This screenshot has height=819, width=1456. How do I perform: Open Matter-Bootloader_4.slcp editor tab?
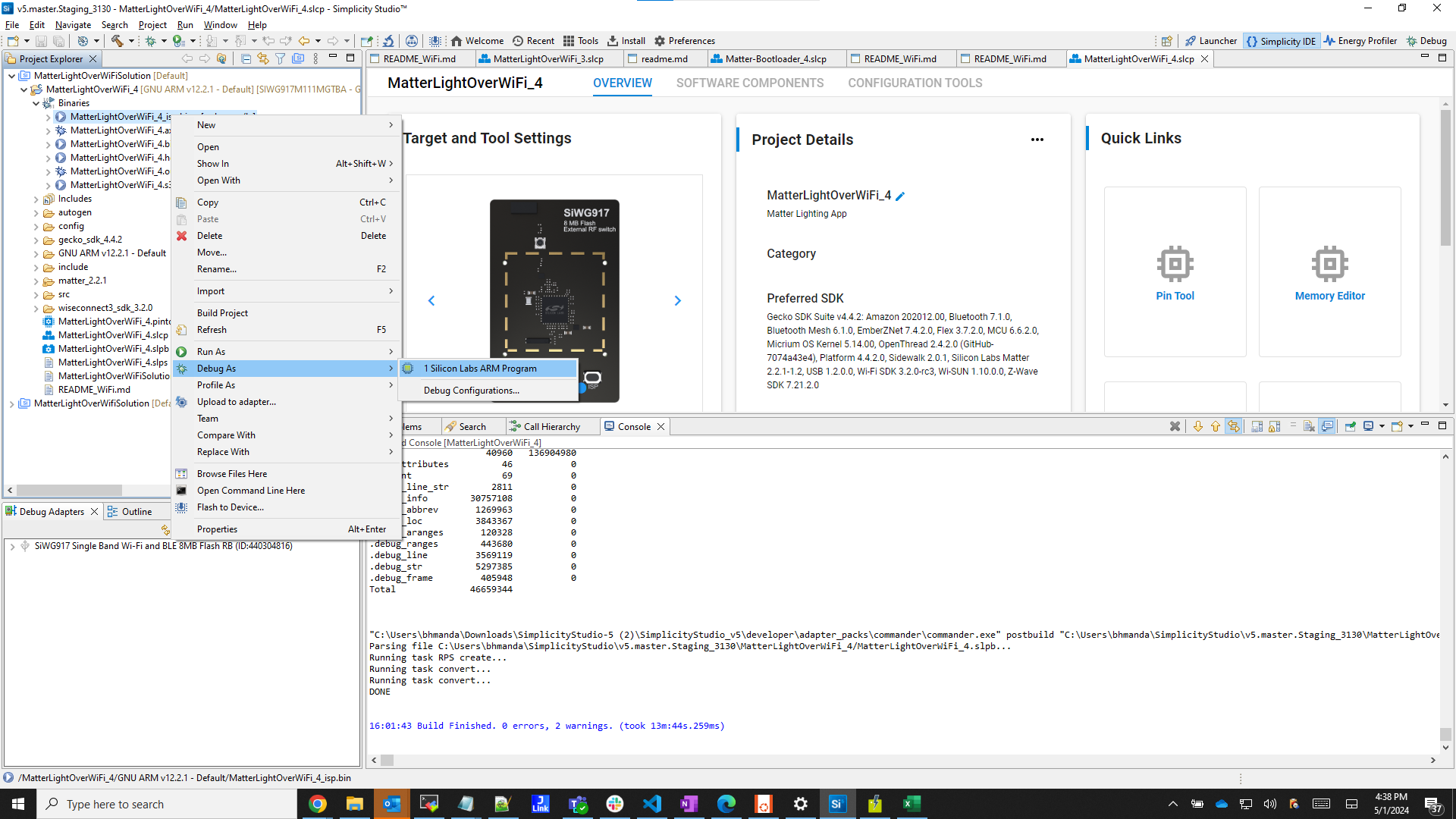click(775, 59)
